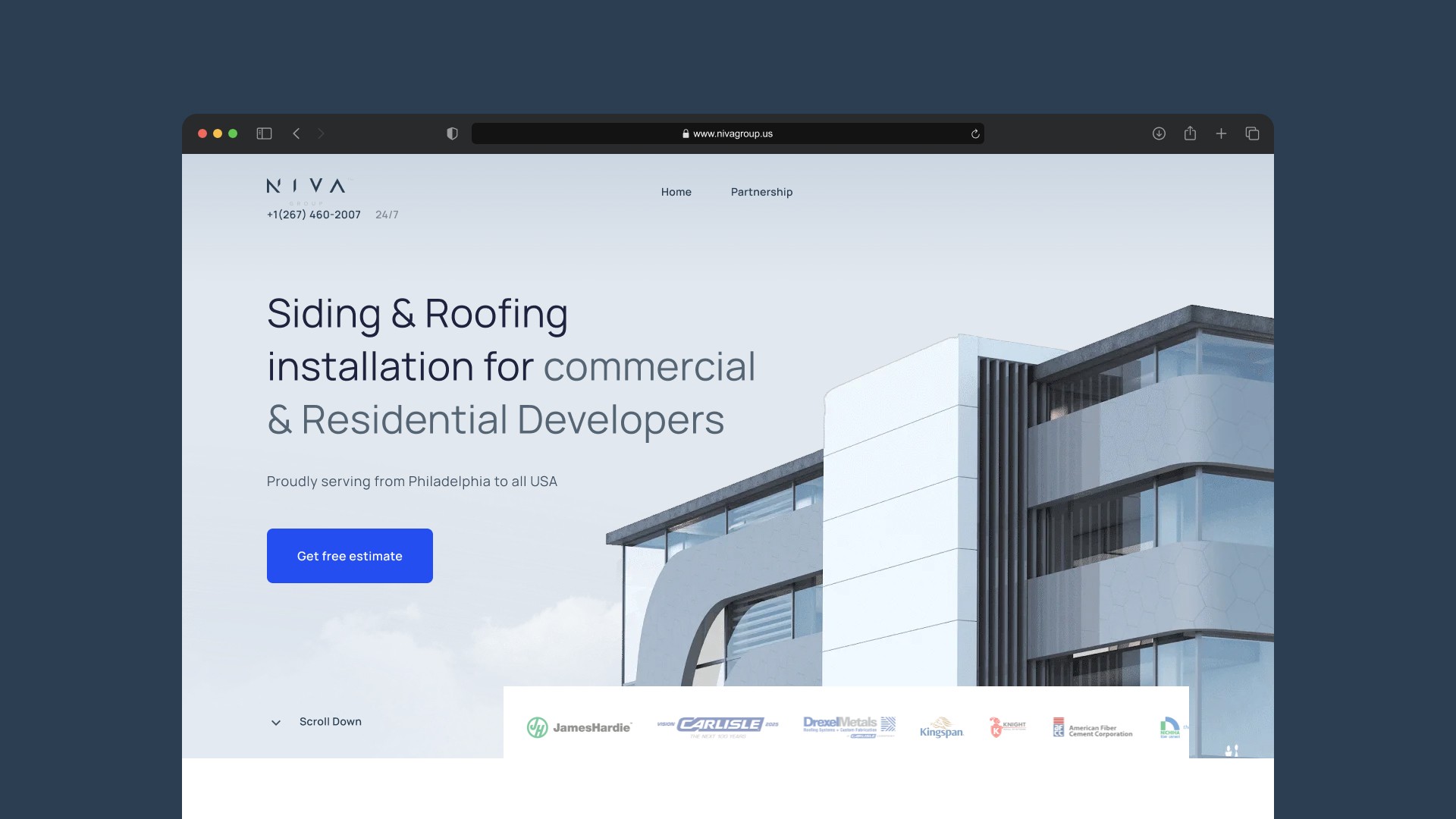This screenshot has width=1456, height=819.
Task: Open the privacy shield icon
Action: (452, 133)
